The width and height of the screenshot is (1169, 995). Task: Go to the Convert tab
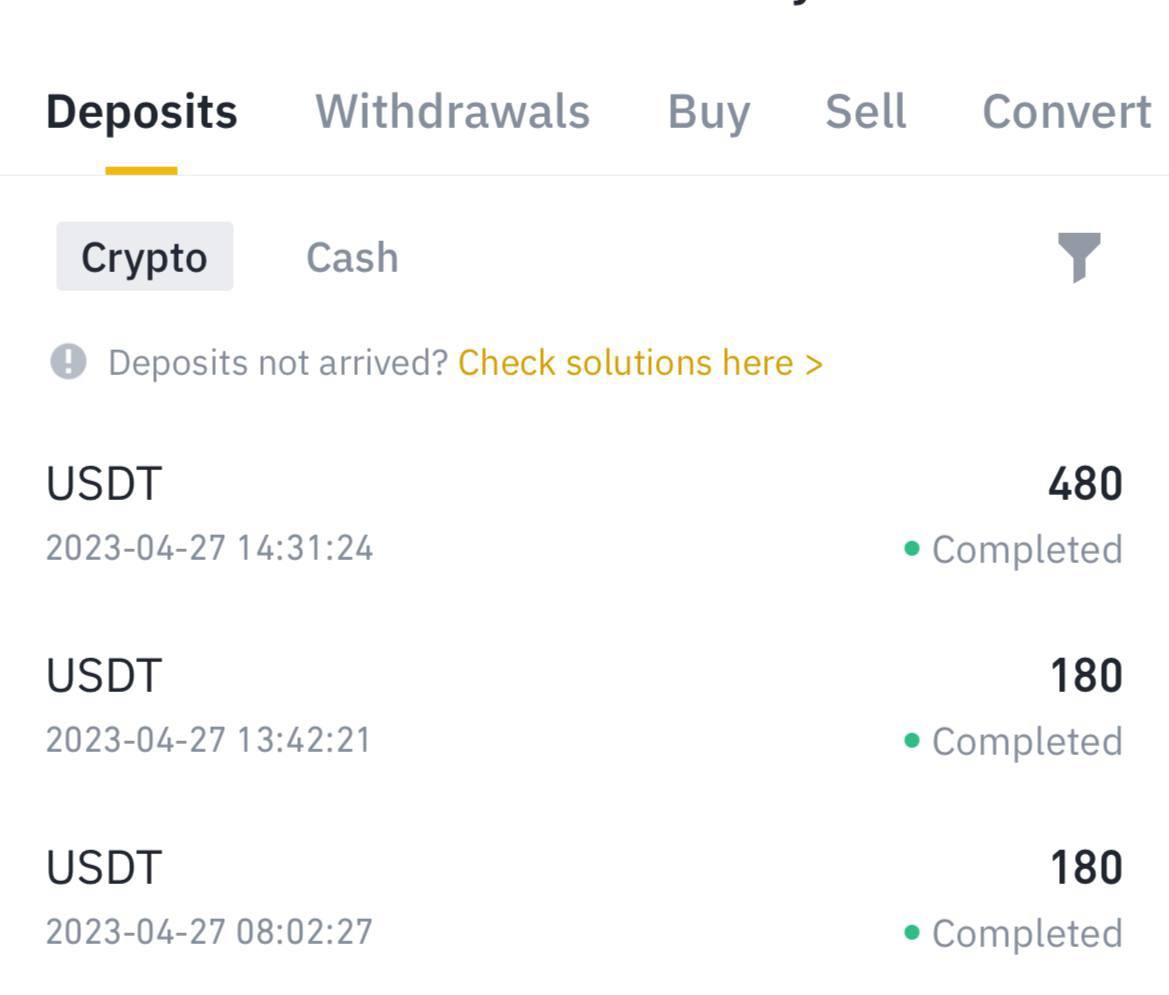coord(1066,111)
